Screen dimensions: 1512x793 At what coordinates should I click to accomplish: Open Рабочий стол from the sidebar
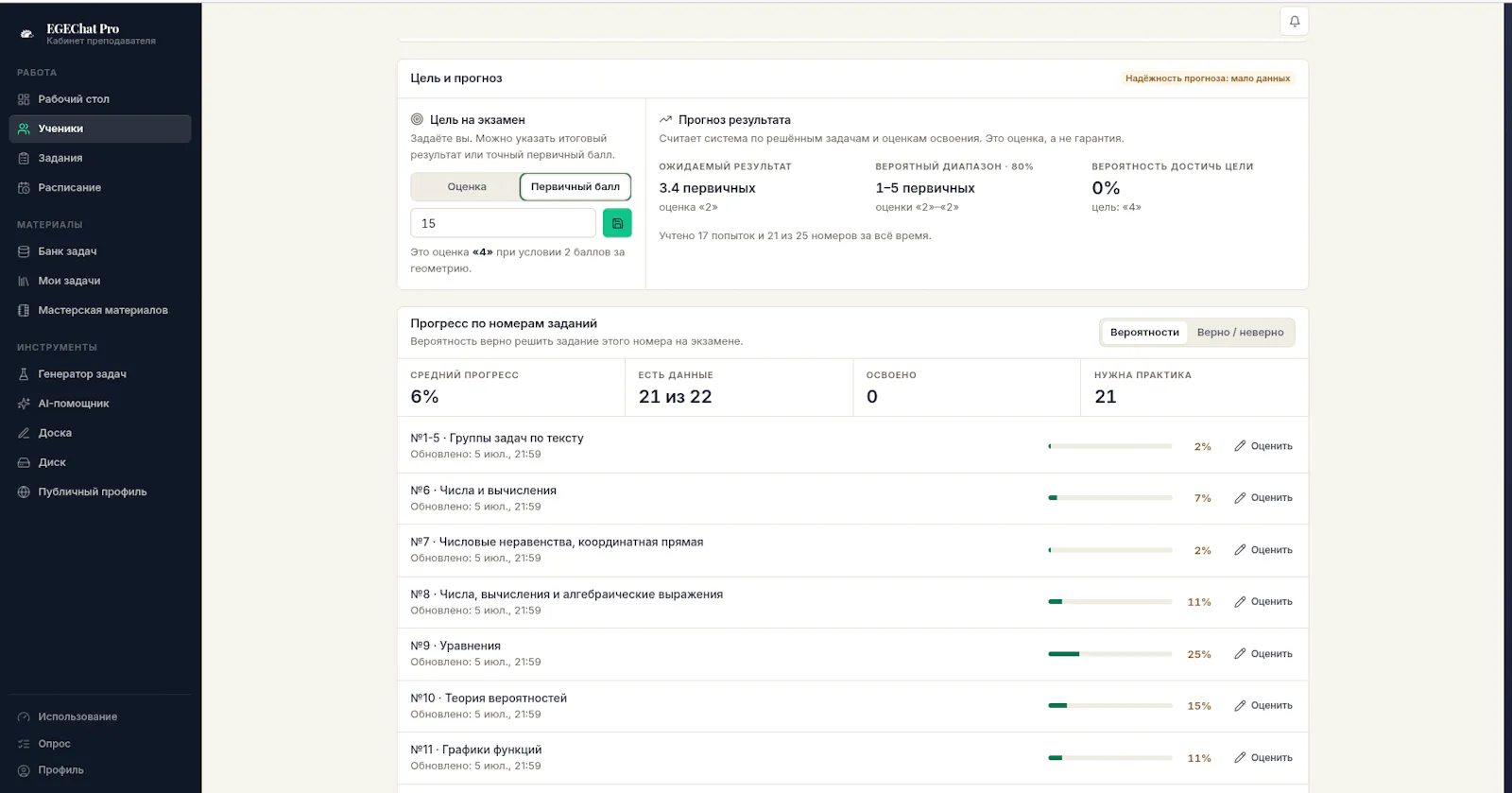pyautogui.click(x=100, y=99)
